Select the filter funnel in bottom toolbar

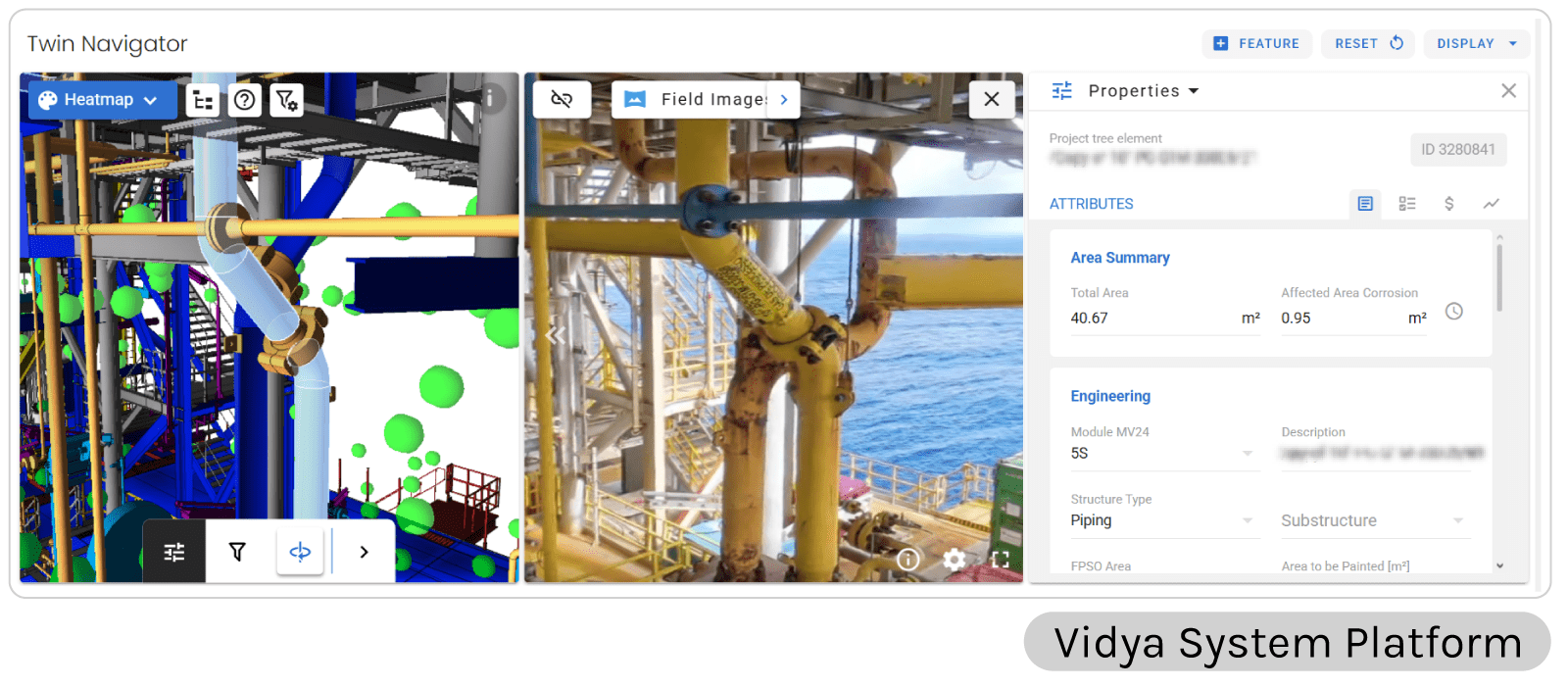coord(237,552)
